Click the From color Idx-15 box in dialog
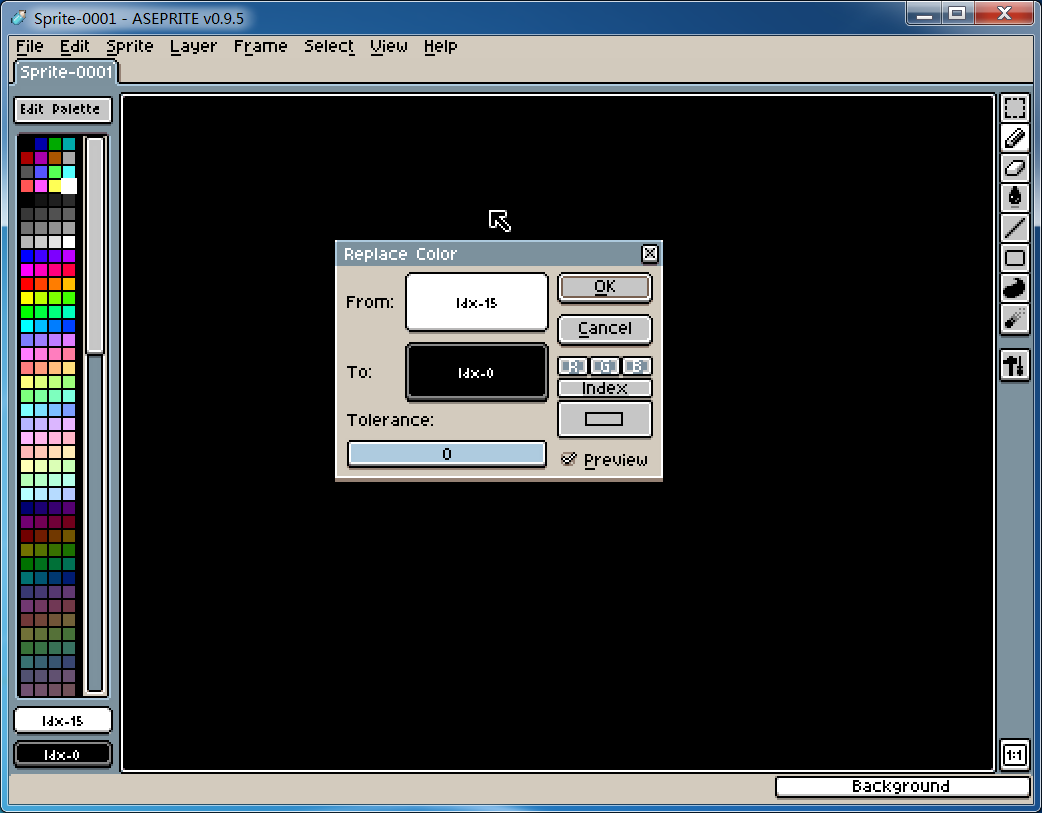This screenshot has width=1042, height=813. [x=477, y=302]
